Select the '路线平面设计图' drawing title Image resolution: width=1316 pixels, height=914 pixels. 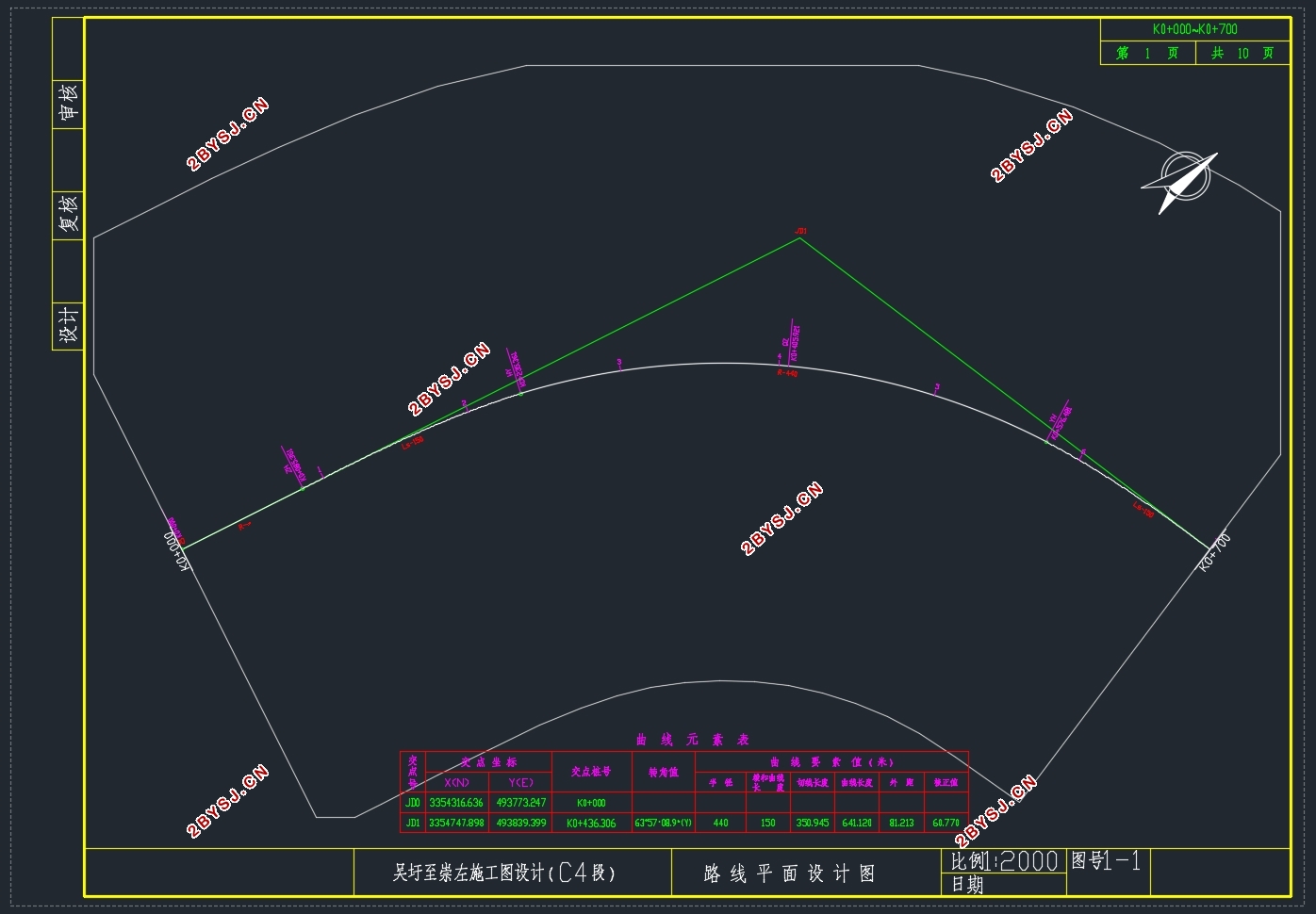[789, 874]
